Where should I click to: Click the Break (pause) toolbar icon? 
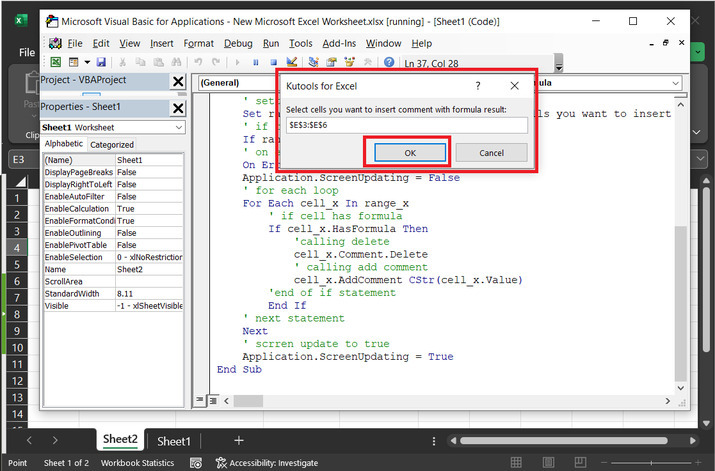256,62
